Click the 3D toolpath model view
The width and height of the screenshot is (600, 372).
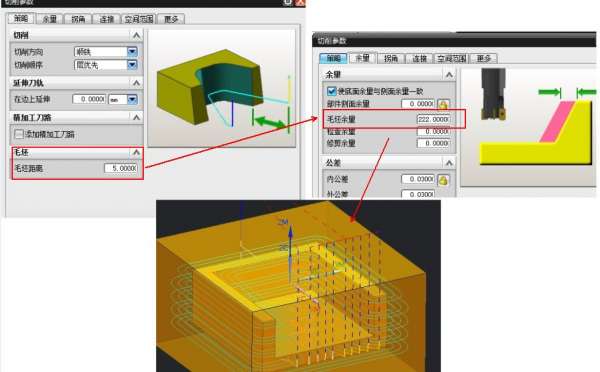click(298, 286)
